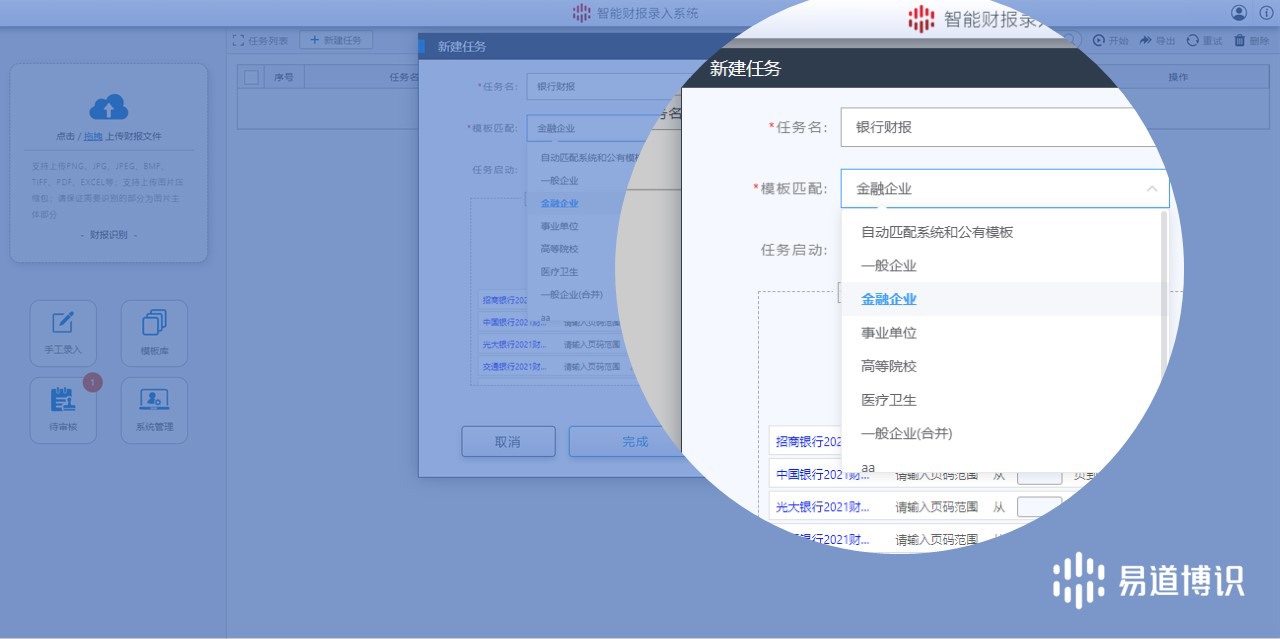
Task: Click the 新建任务 button
Action: tap(336, 40)
